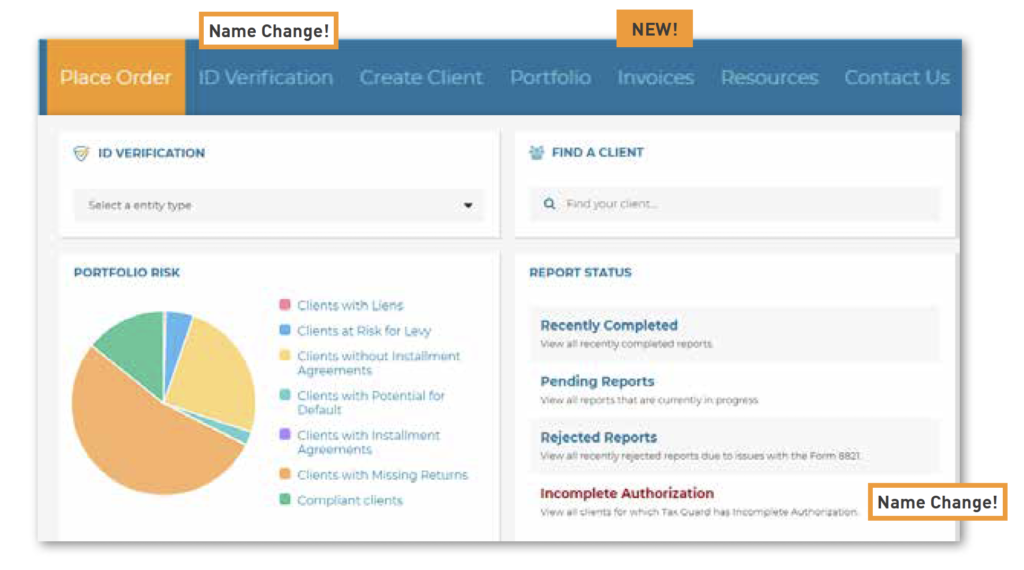Viewport: 1024px width, 570px height.
Task: Open the Pending Reports link
Action: [x=597, y=382]
